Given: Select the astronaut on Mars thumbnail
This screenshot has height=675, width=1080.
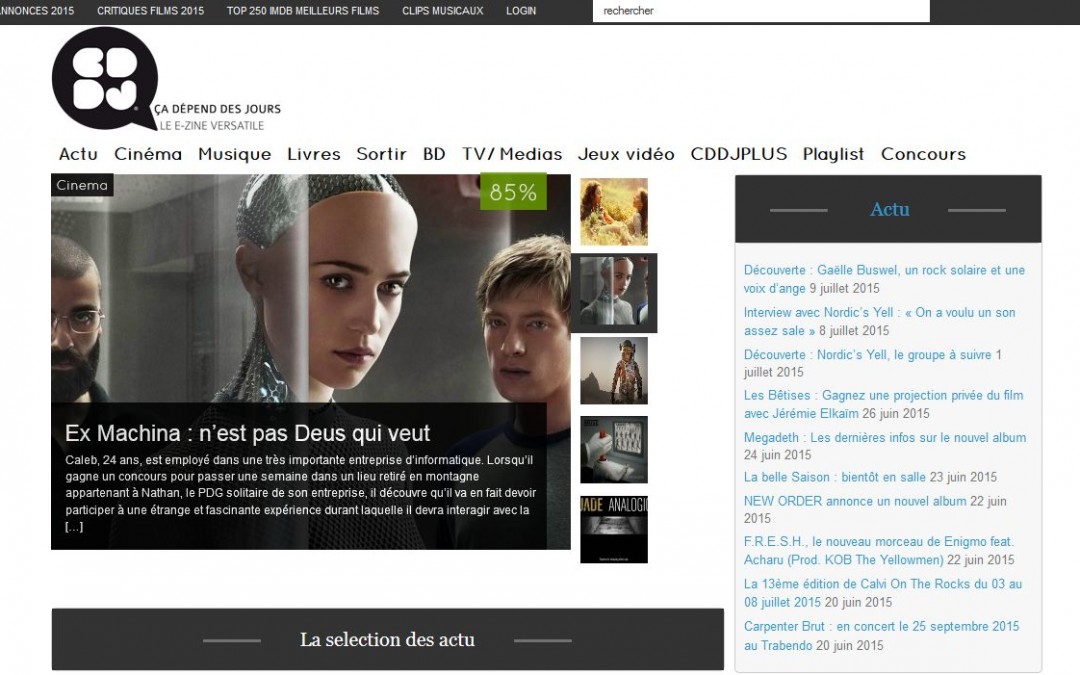Looking at the screenshot, I should click(614, 371).
